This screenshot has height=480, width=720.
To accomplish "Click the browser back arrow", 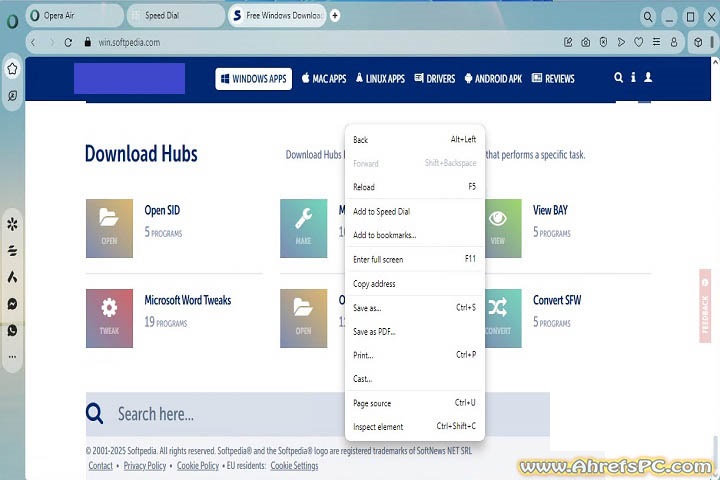I will pos(33,42).
